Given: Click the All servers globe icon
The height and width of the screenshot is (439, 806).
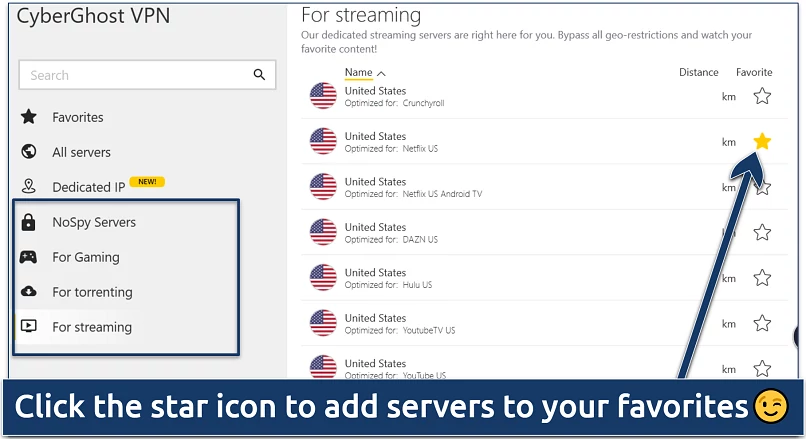Looking at the screenshot, I should coord(29,152).
